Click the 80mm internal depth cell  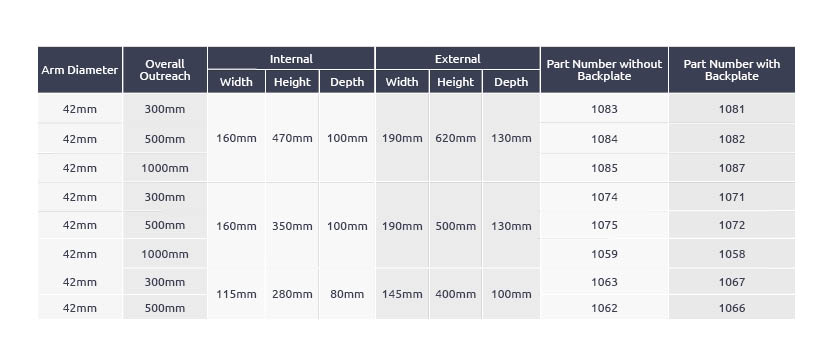pos(347,294)
